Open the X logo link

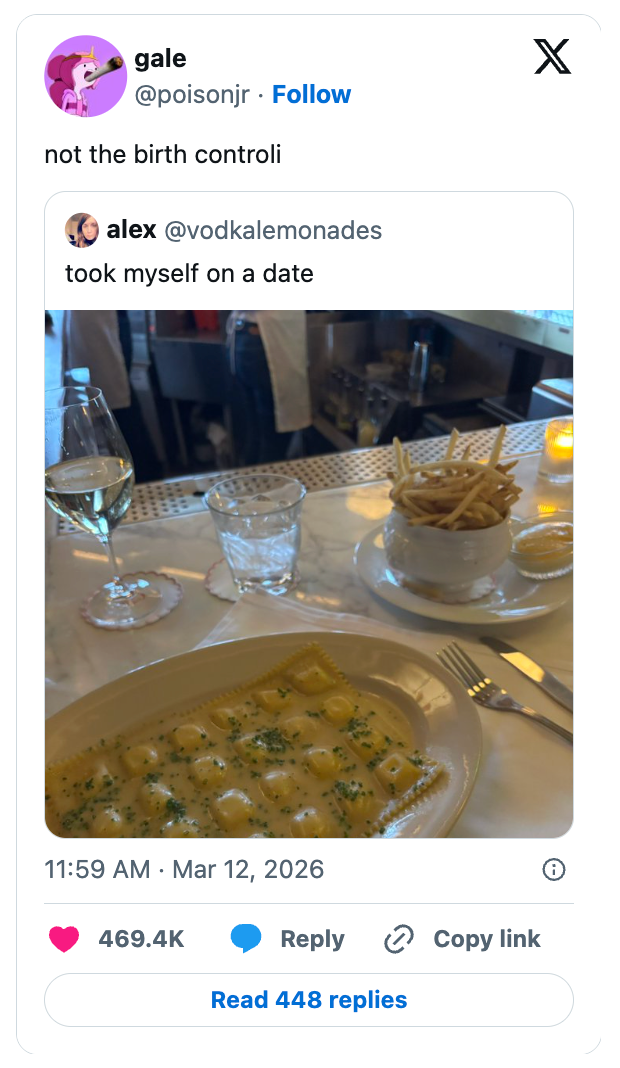pyautogui.click(x=552, y=56)
